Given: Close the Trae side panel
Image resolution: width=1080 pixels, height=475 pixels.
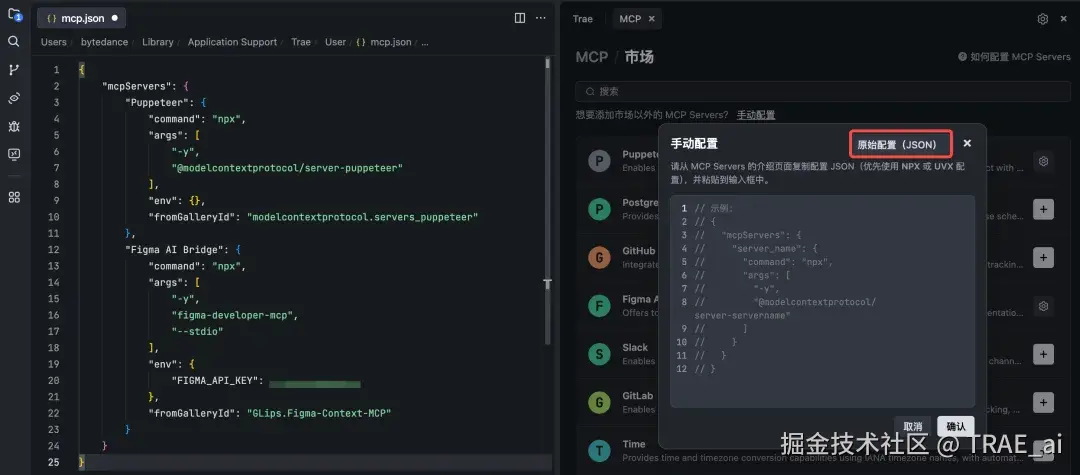Looking at the screenshot, I should click(1063, 19).
